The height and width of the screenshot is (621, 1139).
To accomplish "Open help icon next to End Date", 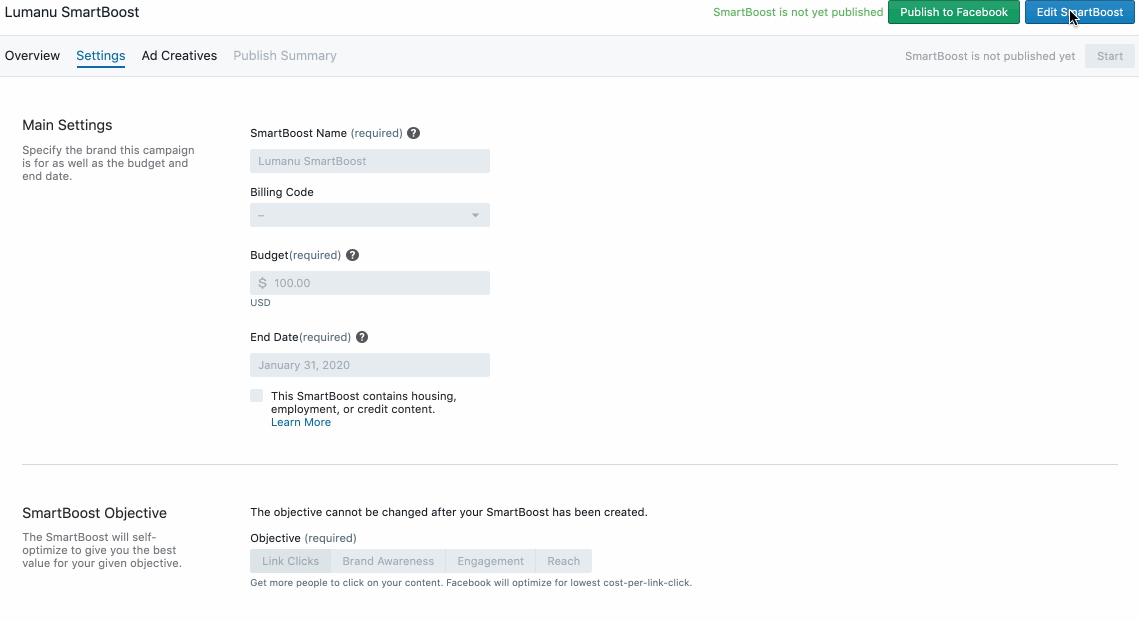I will 362,337.
